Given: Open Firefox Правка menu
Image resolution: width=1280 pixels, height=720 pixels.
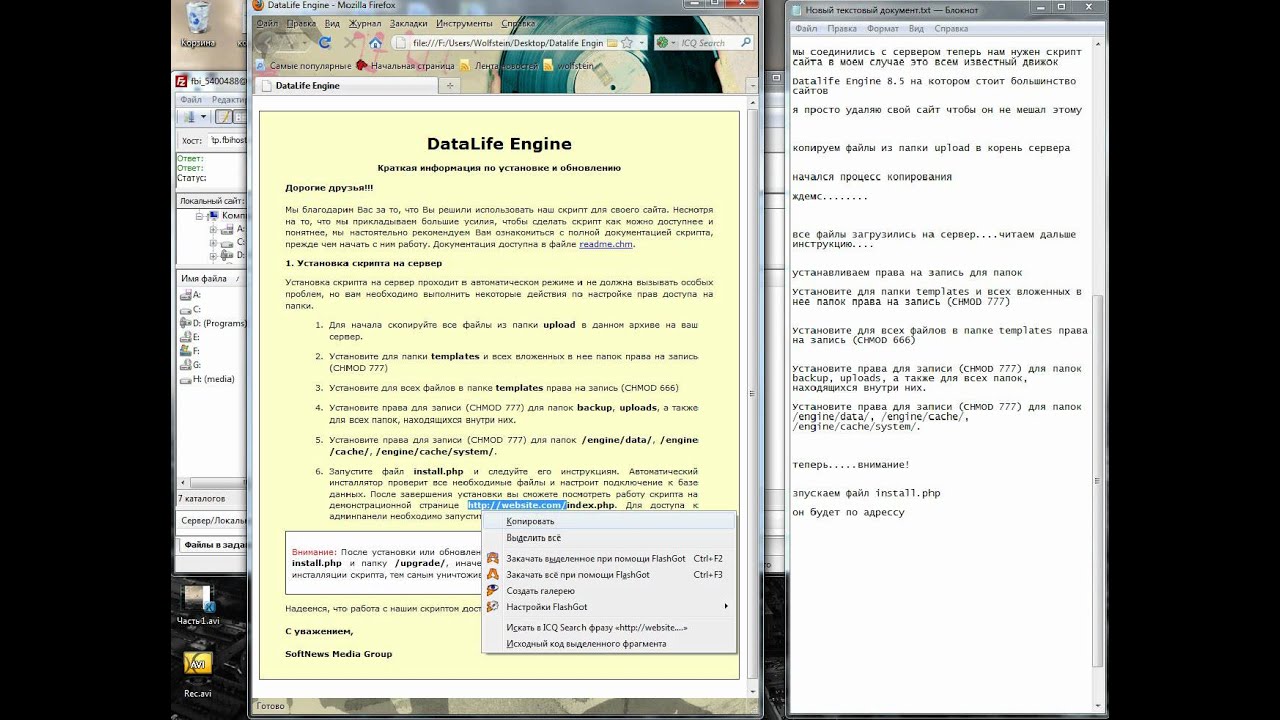Looking at the screenshot, I should point(300,23).
